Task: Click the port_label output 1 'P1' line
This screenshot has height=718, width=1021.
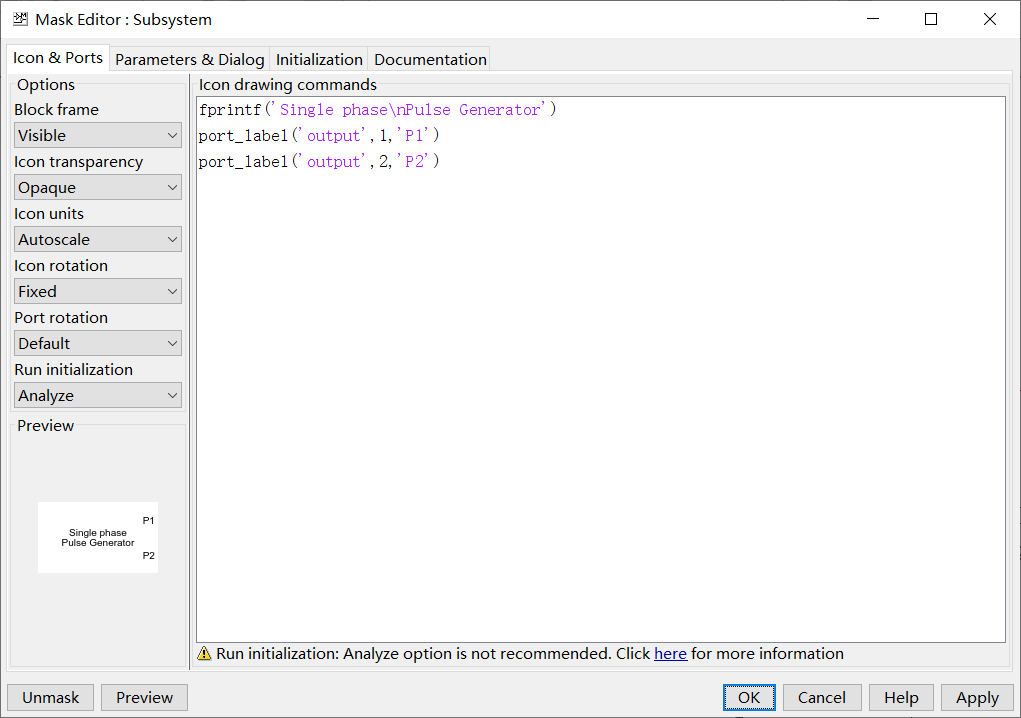Action: (319, 135)
